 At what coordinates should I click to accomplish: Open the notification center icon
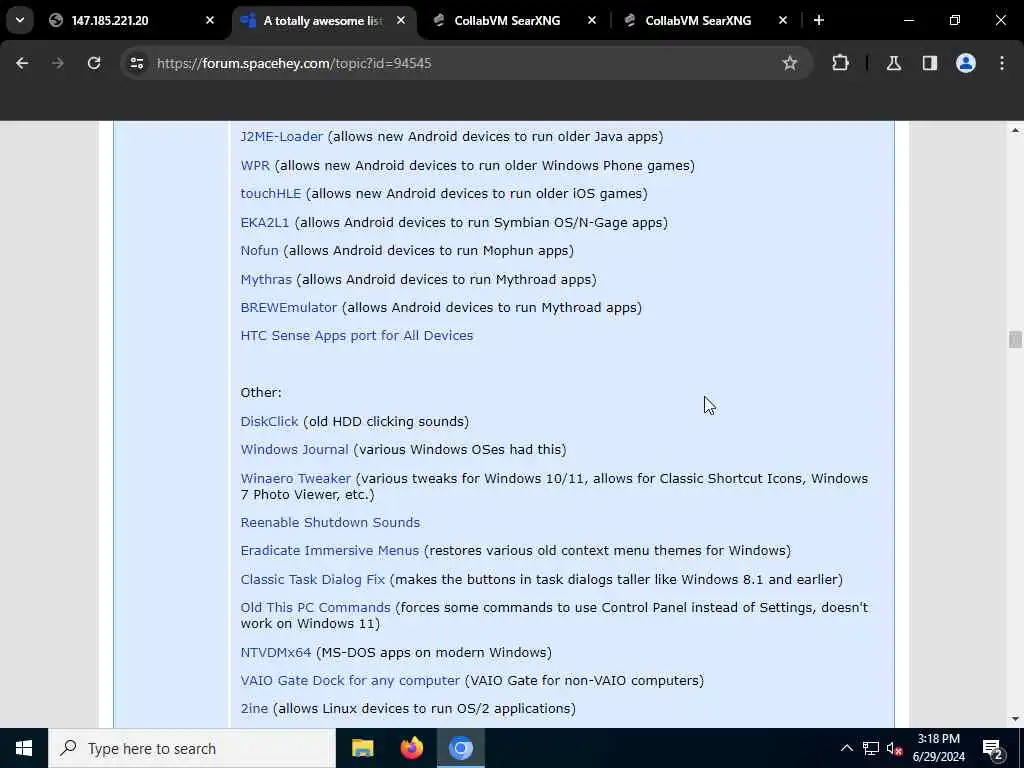(x=992, y=748)
